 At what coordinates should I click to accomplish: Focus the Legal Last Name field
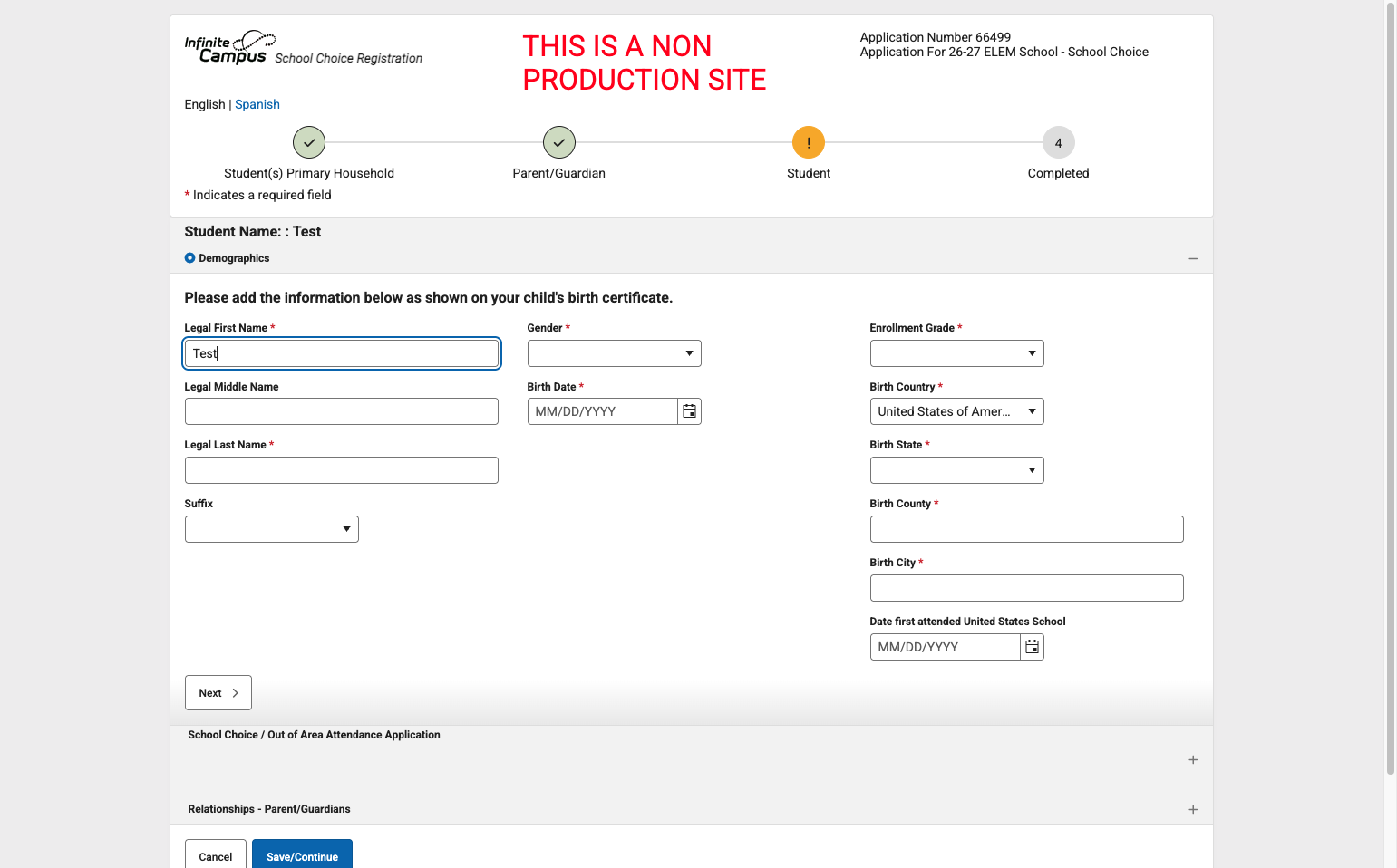pos(342,470)
